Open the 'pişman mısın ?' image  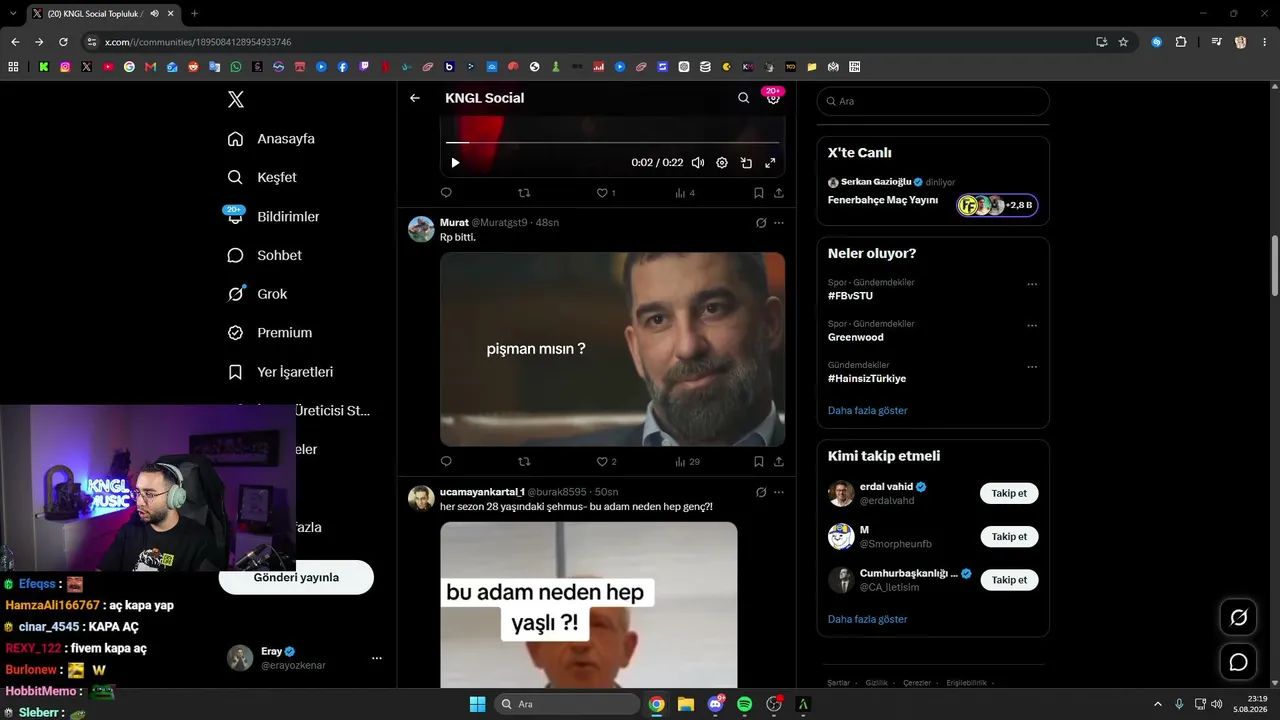[612, 349]
